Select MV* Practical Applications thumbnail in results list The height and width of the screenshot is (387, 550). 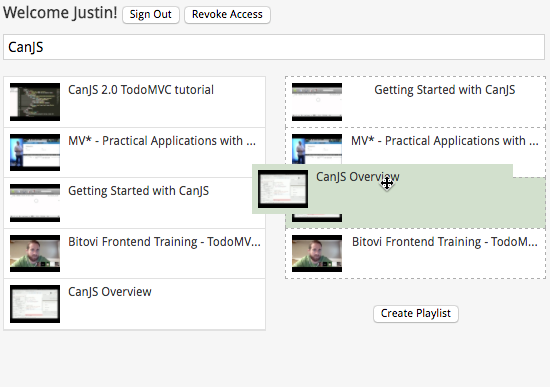pyautogui.click(x=35, y=152)
